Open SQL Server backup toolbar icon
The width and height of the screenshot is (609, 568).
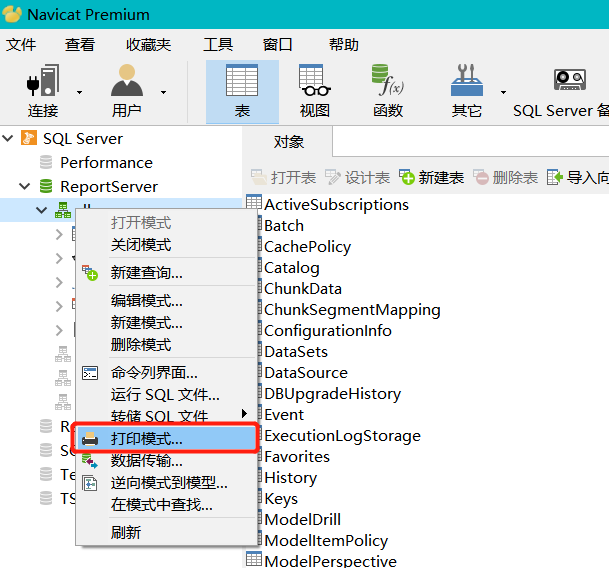coord(570,80)
